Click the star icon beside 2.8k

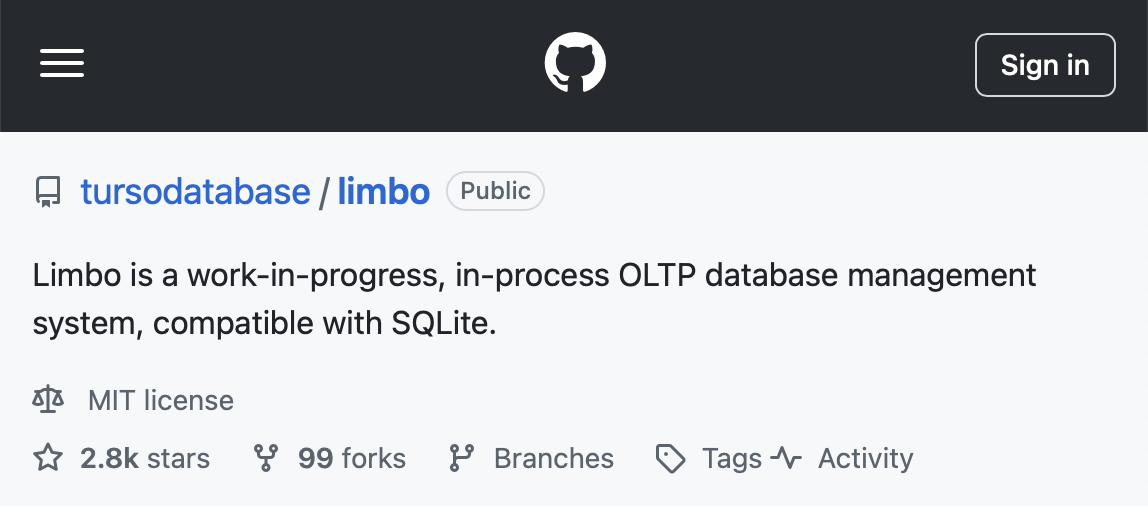[x=48, y=458]
